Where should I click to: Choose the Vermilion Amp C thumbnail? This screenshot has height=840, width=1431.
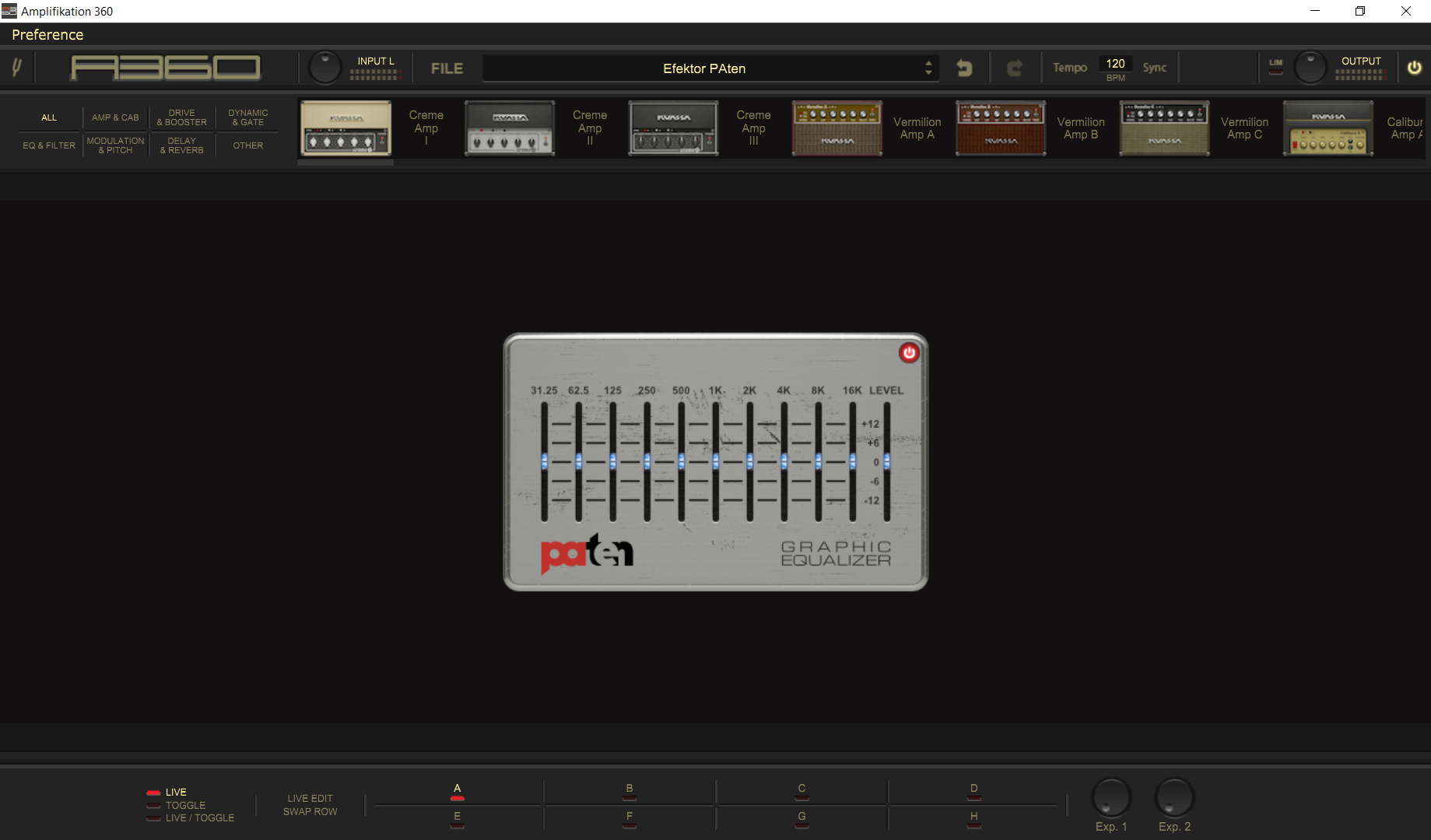tap(1164, 128)
